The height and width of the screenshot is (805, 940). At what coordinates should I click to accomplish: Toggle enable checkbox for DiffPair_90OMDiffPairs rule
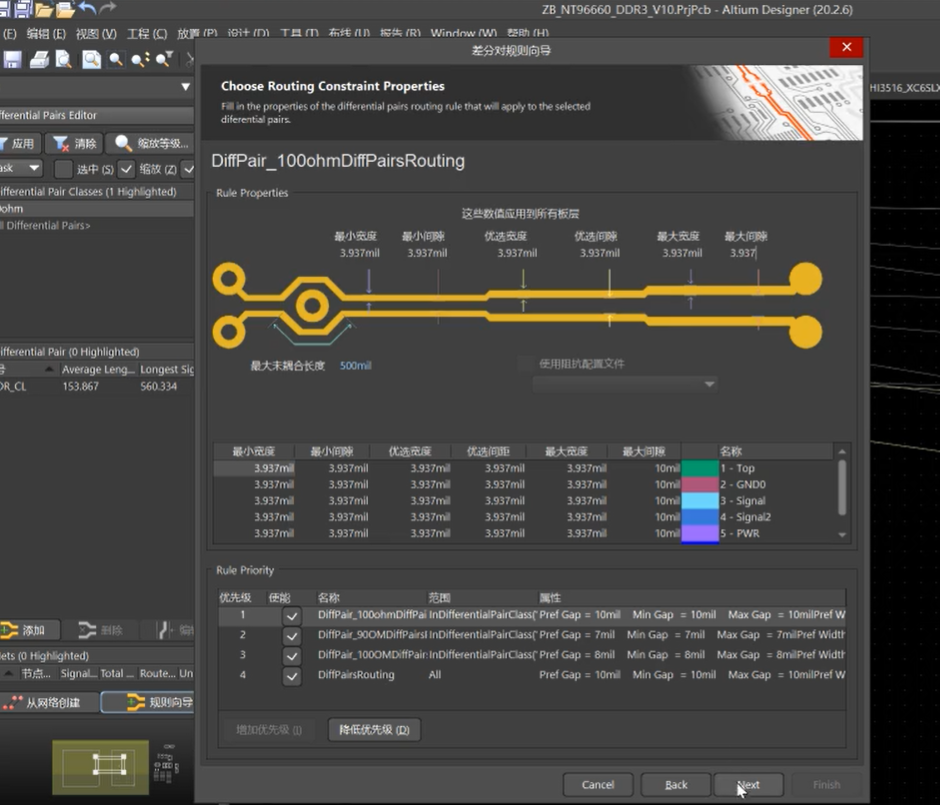tap(291, 635)
